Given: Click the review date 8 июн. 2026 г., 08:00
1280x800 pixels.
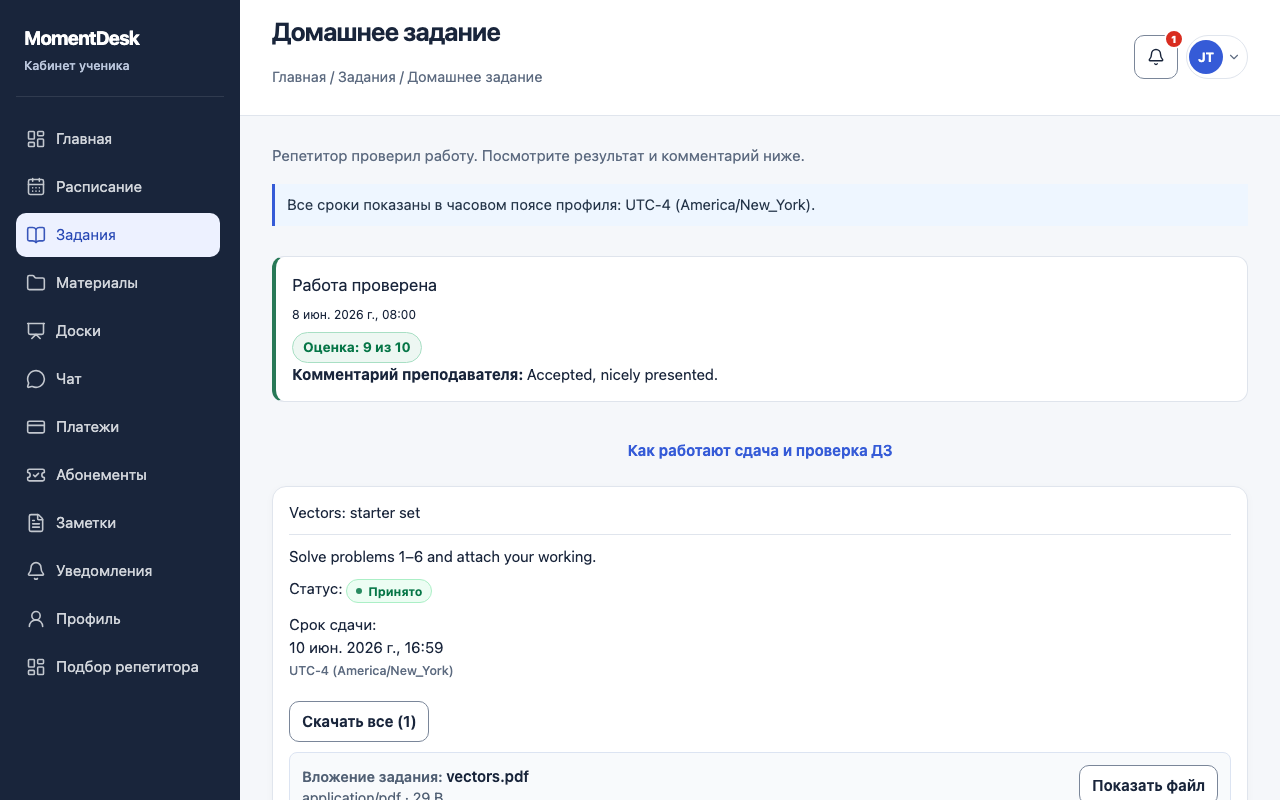Looking at the screenshot, I should click(x=354, y=315).
